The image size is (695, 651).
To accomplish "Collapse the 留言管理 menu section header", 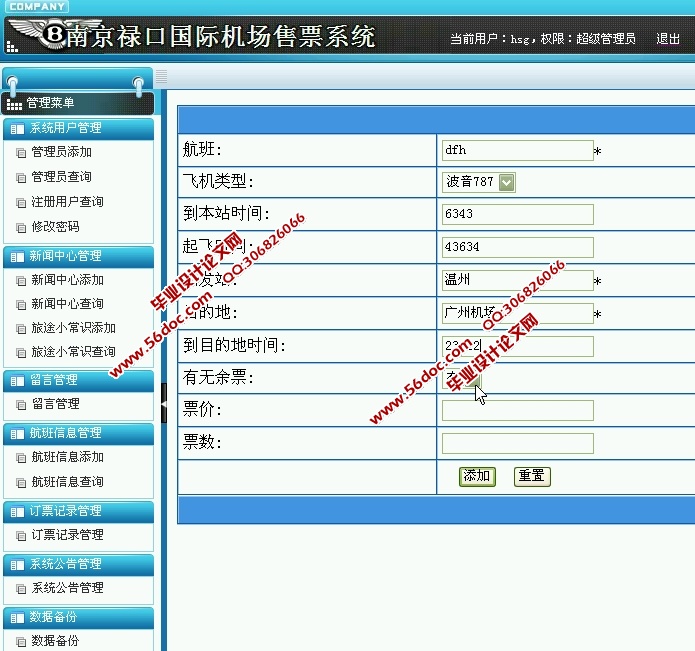I will tap(78, 381).
